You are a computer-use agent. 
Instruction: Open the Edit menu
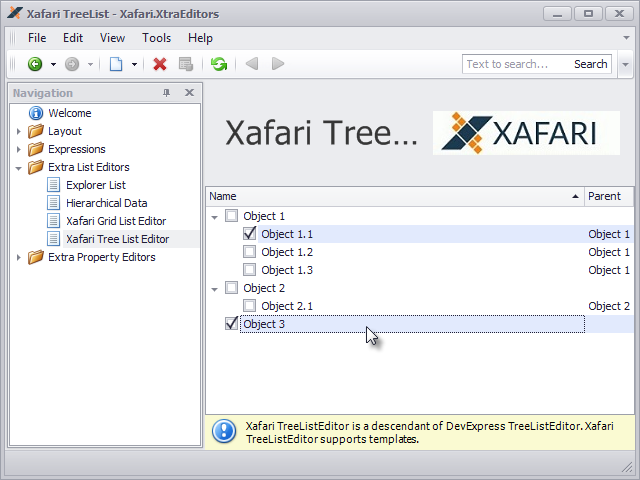point(73,38)
